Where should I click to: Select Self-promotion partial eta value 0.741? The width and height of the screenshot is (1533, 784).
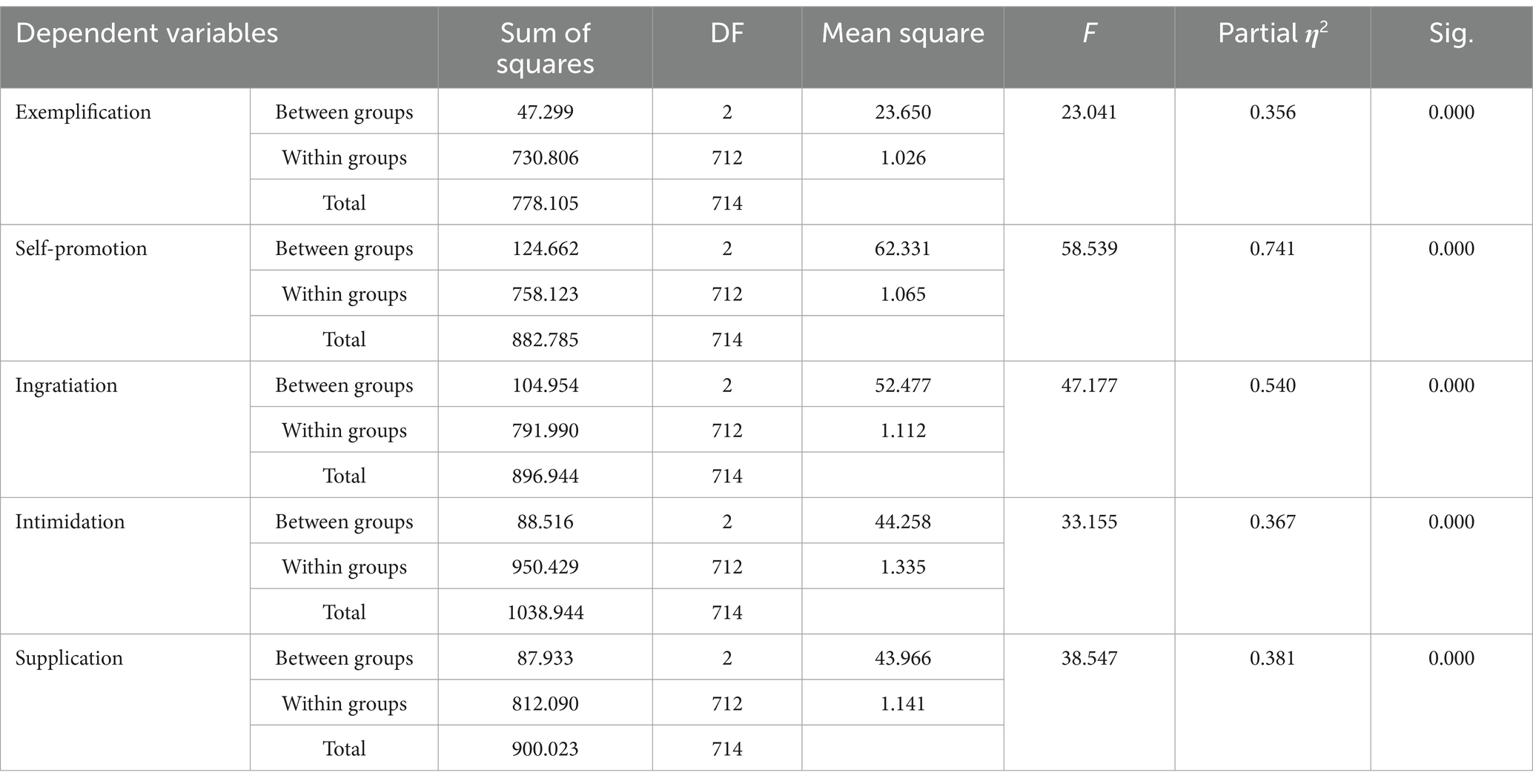point(1273,249)
